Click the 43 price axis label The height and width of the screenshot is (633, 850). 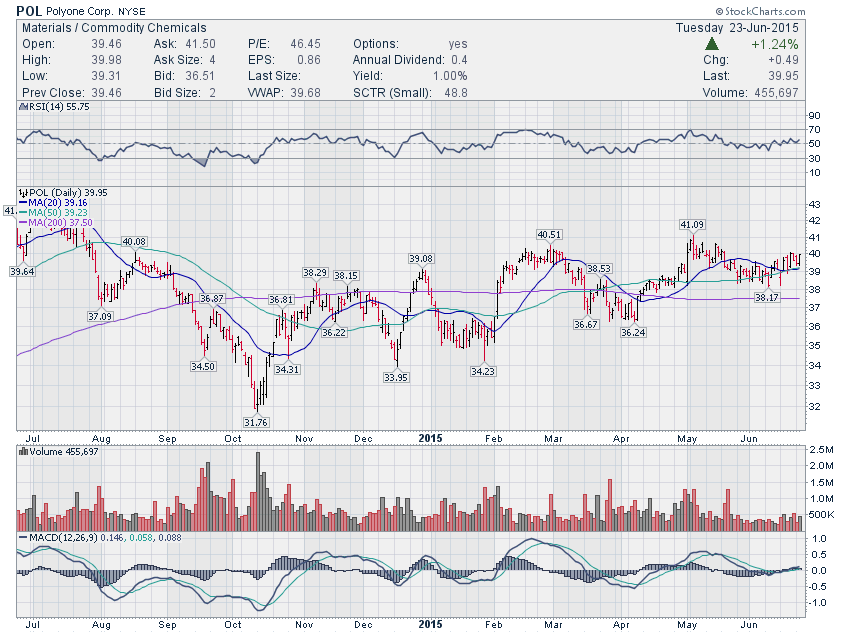[x=814, y=205]
